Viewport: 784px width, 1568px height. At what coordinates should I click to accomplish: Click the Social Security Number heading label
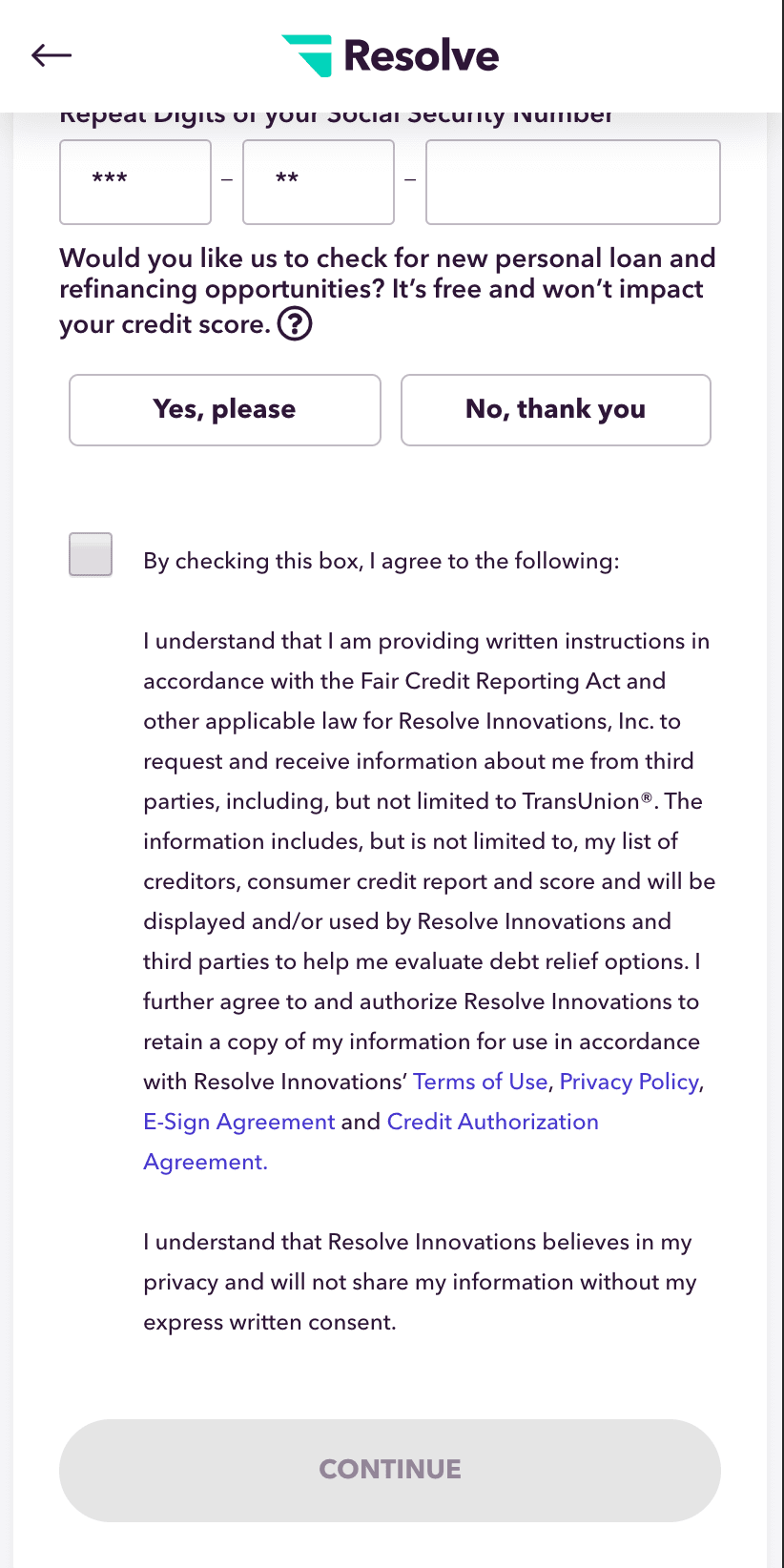[337, 116]
